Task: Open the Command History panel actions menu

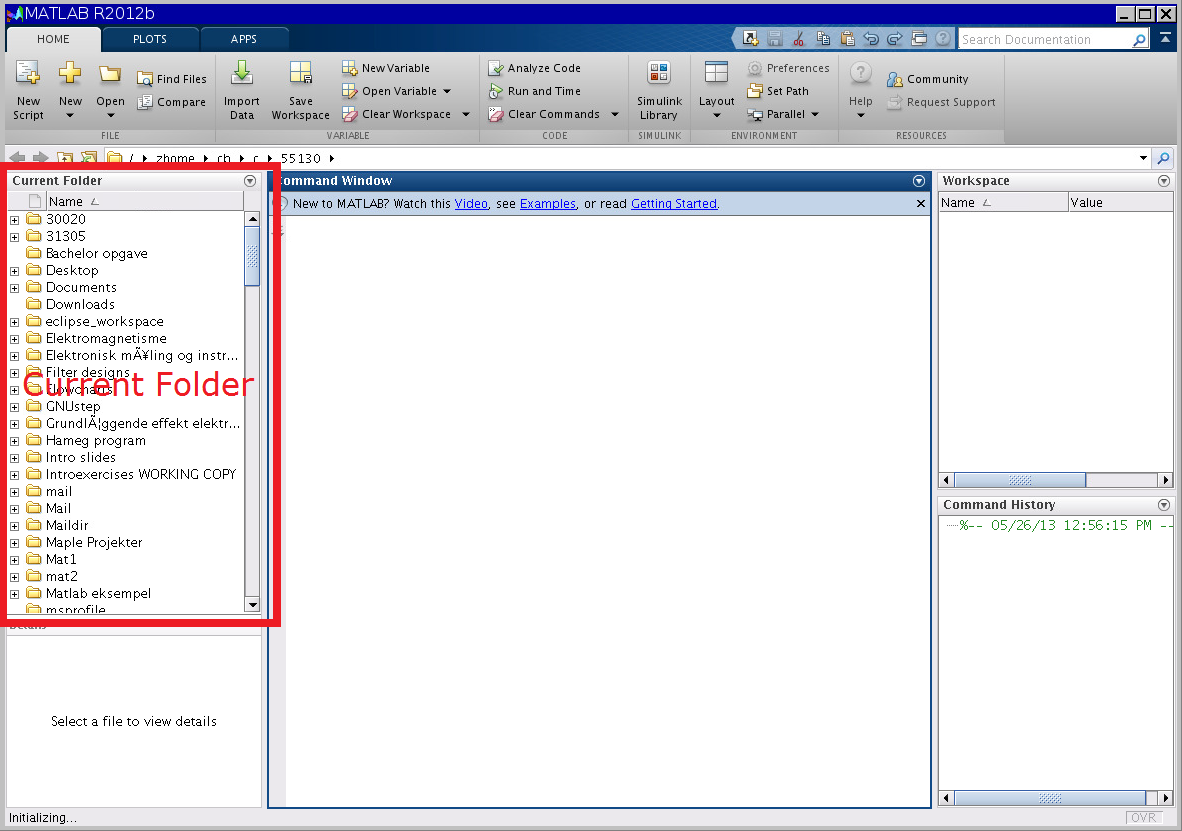Action: click(x=1164, y=505)
